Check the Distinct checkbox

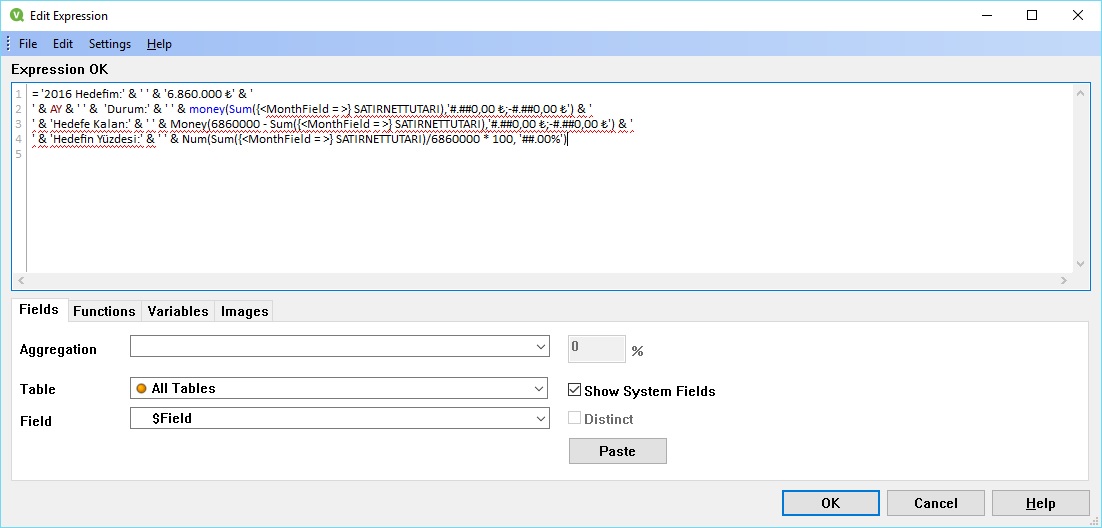(575, 419)
